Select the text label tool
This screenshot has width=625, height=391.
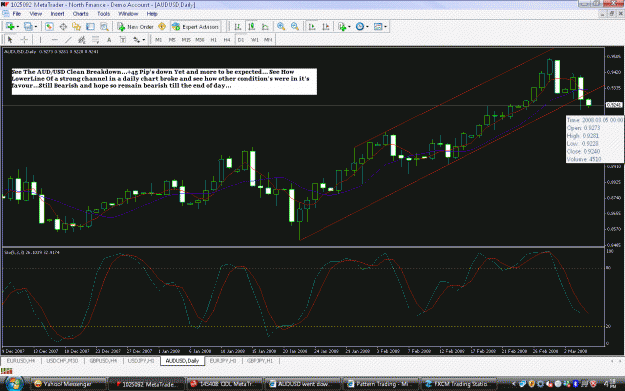point(123,39)
